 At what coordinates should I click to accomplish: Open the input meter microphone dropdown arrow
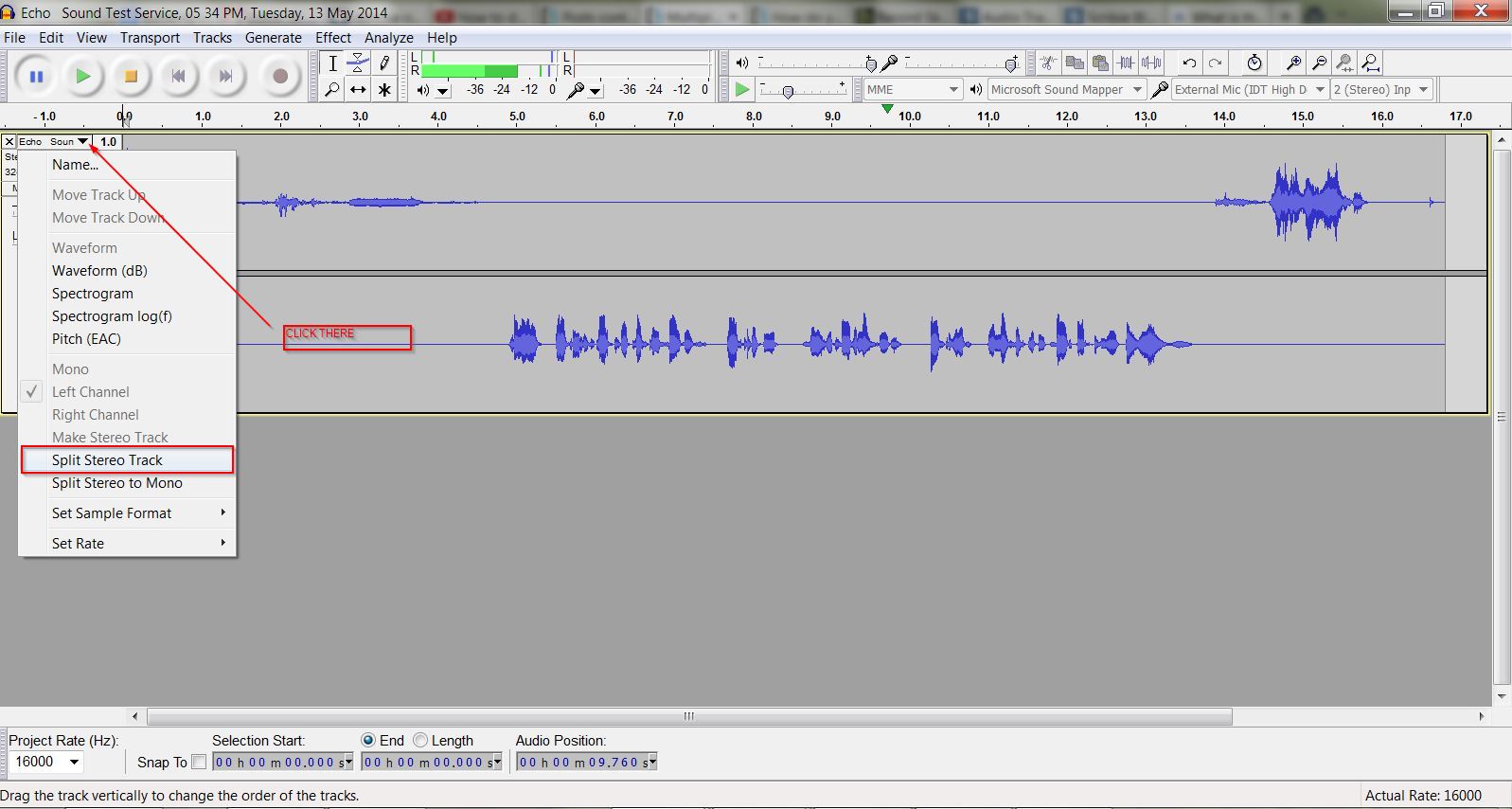(595, 91)
